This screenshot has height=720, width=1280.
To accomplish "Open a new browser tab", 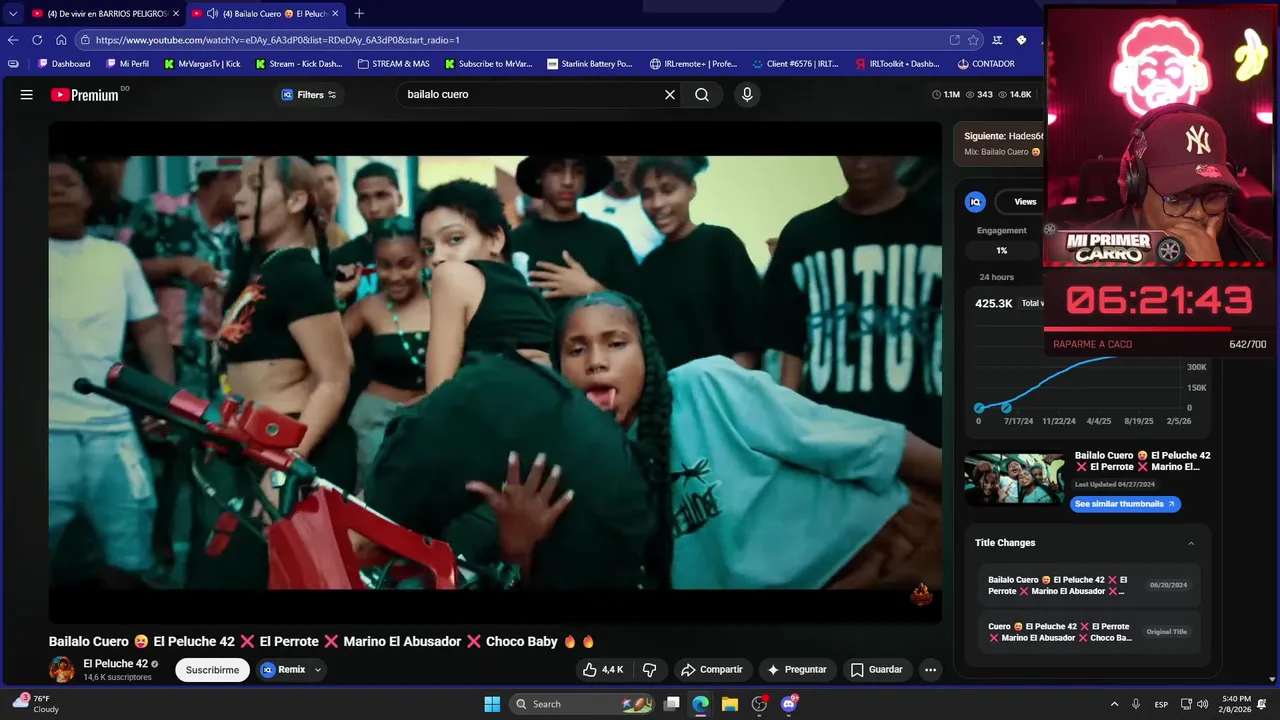I will tap(359, 14).
